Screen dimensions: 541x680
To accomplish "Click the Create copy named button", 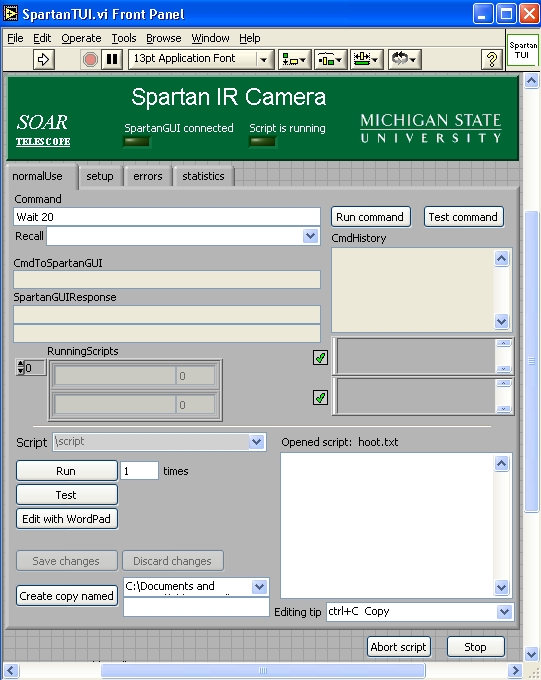I will click(x=66, y=596).
